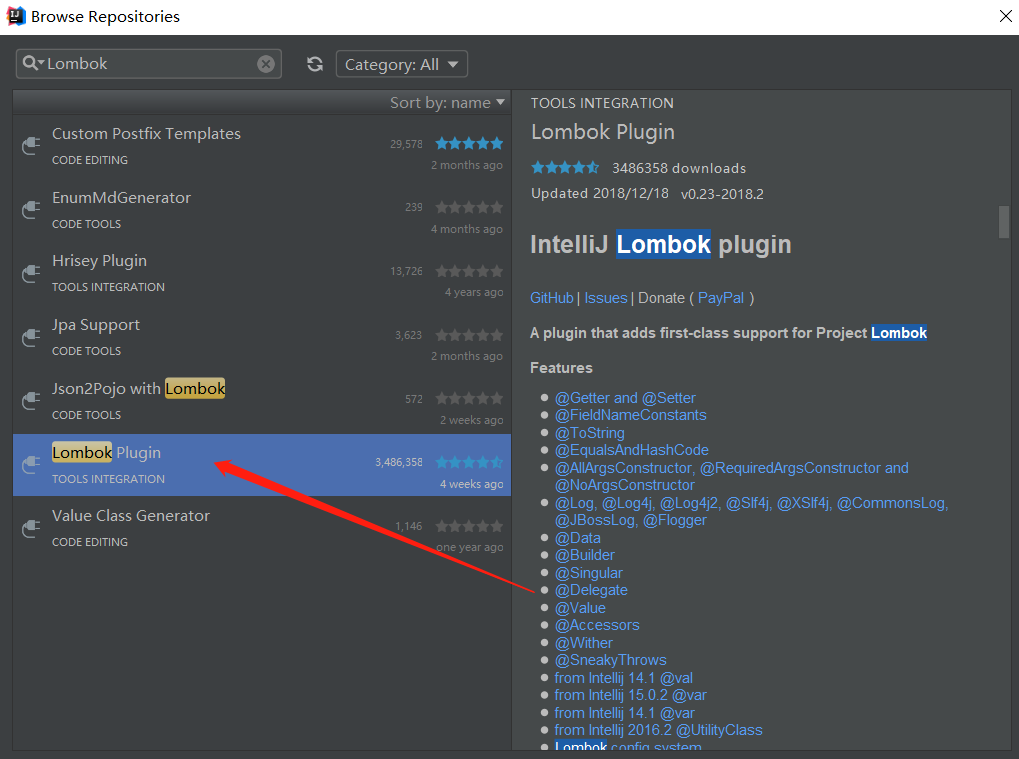Click the description panel scrollbar thumb
The height and width of the screenshot is (759, 1019).
[1004, 222]
